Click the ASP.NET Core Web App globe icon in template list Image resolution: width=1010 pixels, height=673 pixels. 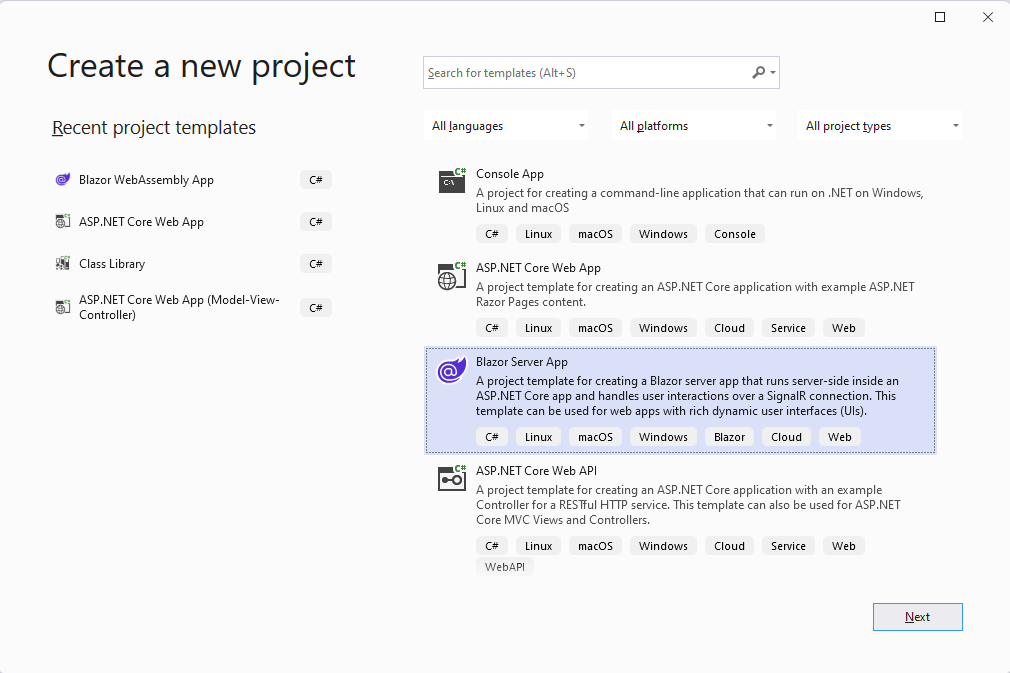[x=452, y=276]
